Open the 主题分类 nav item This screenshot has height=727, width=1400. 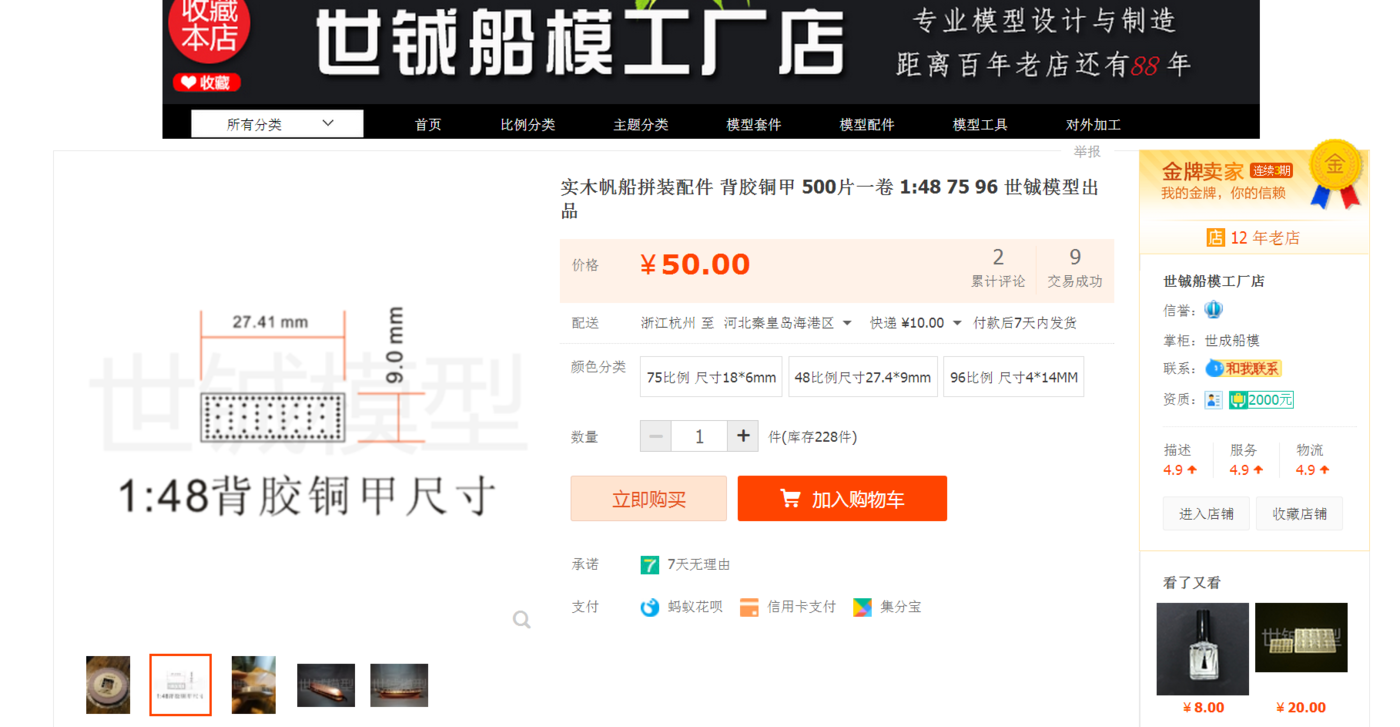(x=641, y=125)
